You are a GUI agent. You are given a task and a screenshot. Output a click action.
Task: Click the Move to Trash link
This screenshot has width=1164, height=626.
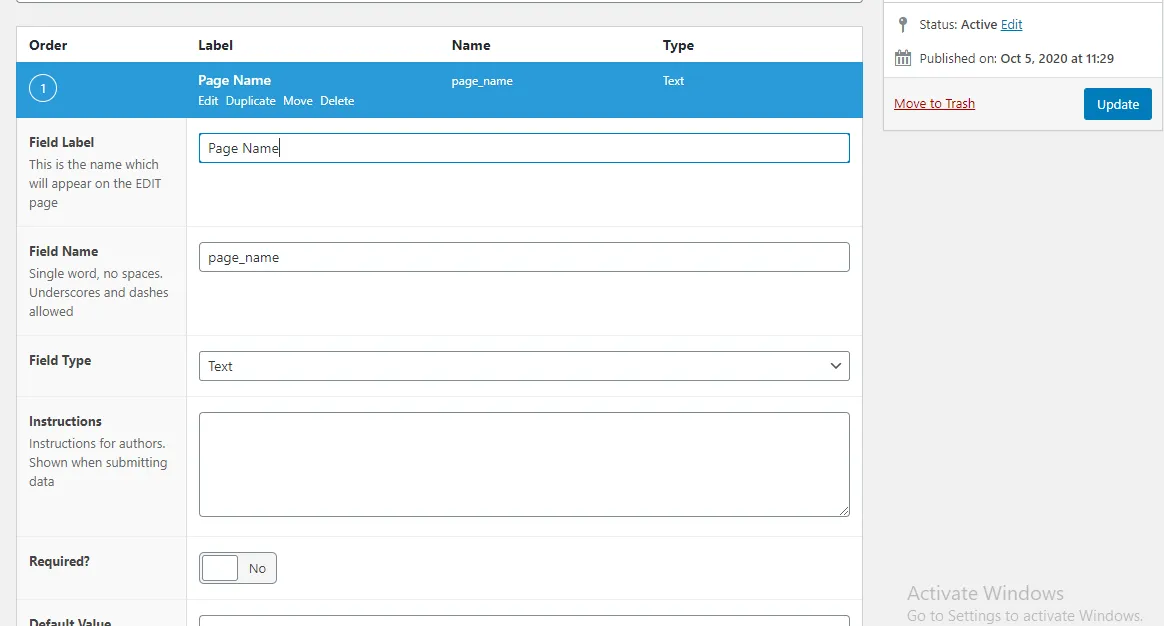pyautogui.click(x=933, y=103)
